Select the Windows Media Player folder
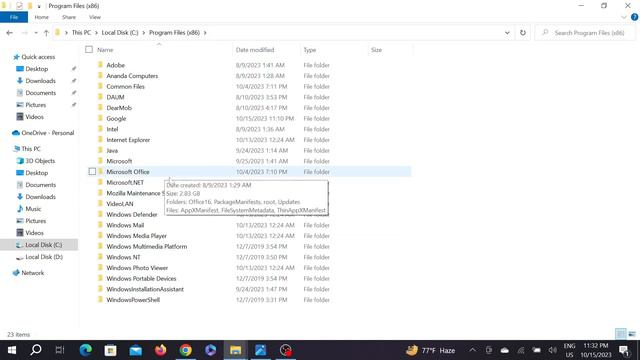The image size is (640, 360). [136, 236]
